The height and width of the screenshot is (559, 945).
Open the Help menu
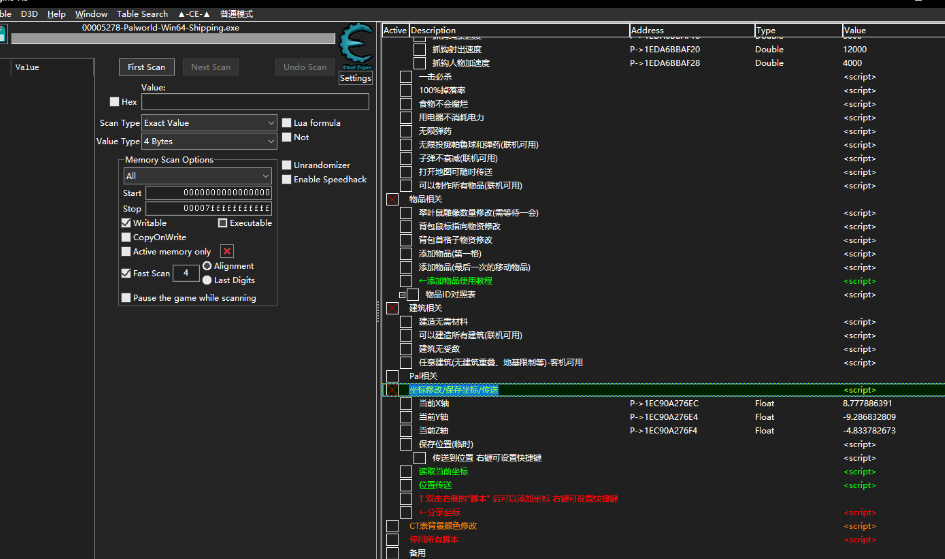point(56,14)
